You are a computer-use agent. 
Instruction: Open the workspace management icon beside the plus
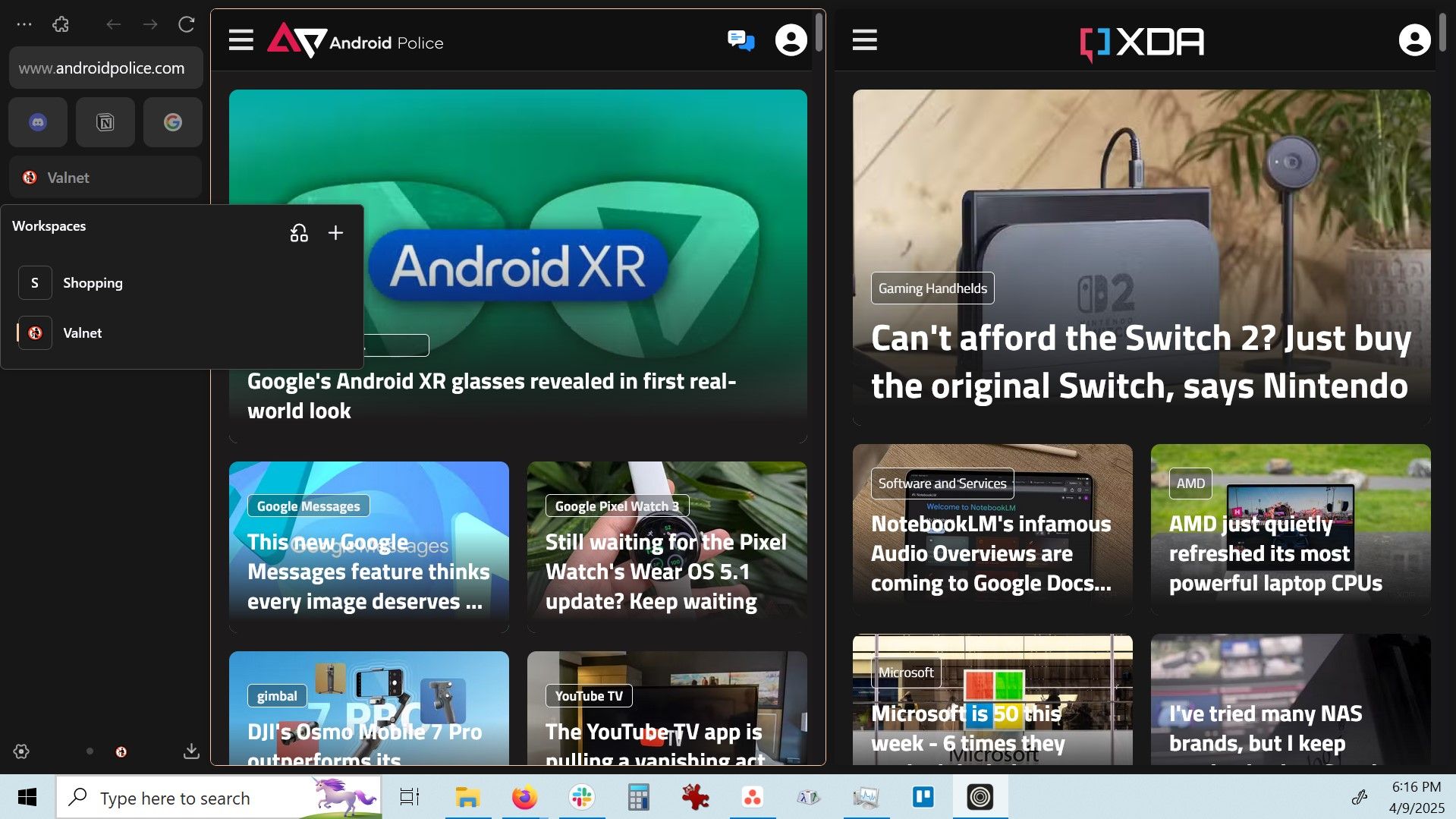(x=299, y=233)
